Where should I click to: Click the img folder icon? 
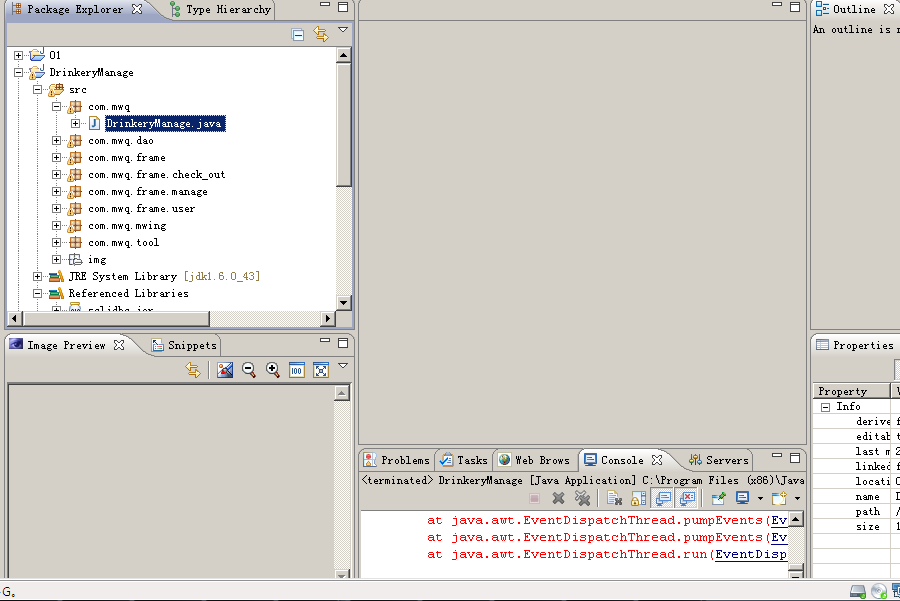(75, 259)
